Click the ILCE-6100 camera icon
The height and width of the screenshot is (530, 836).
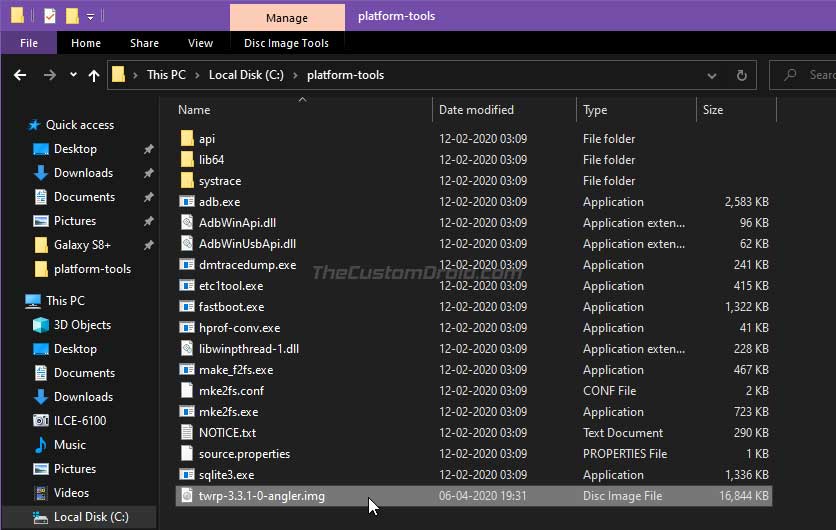click(x=41, y=421)
